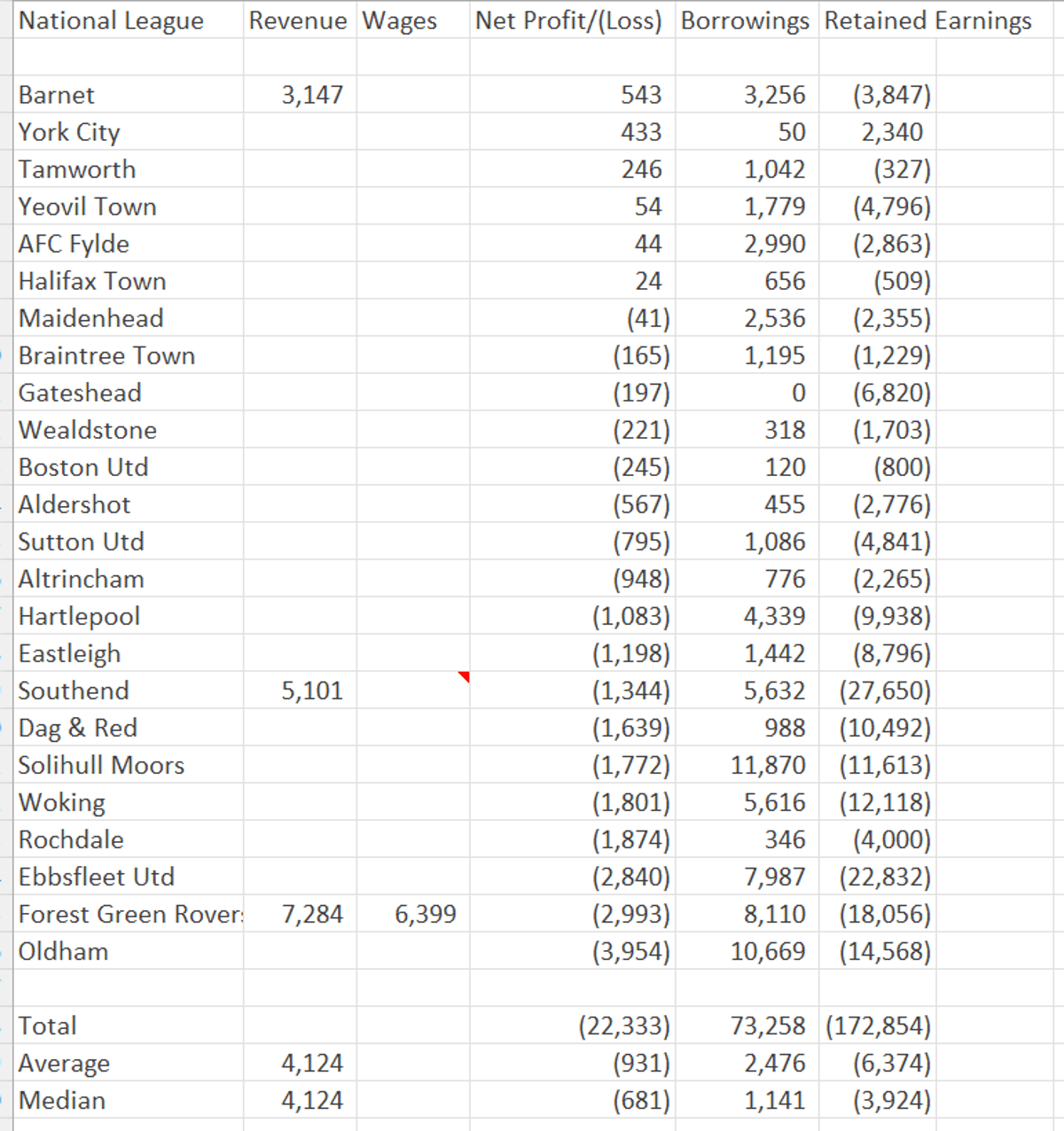The height and width of the screenshot is (1131, 1064).
Task: Click the Gateshead cell
Action: coord(129,392)
